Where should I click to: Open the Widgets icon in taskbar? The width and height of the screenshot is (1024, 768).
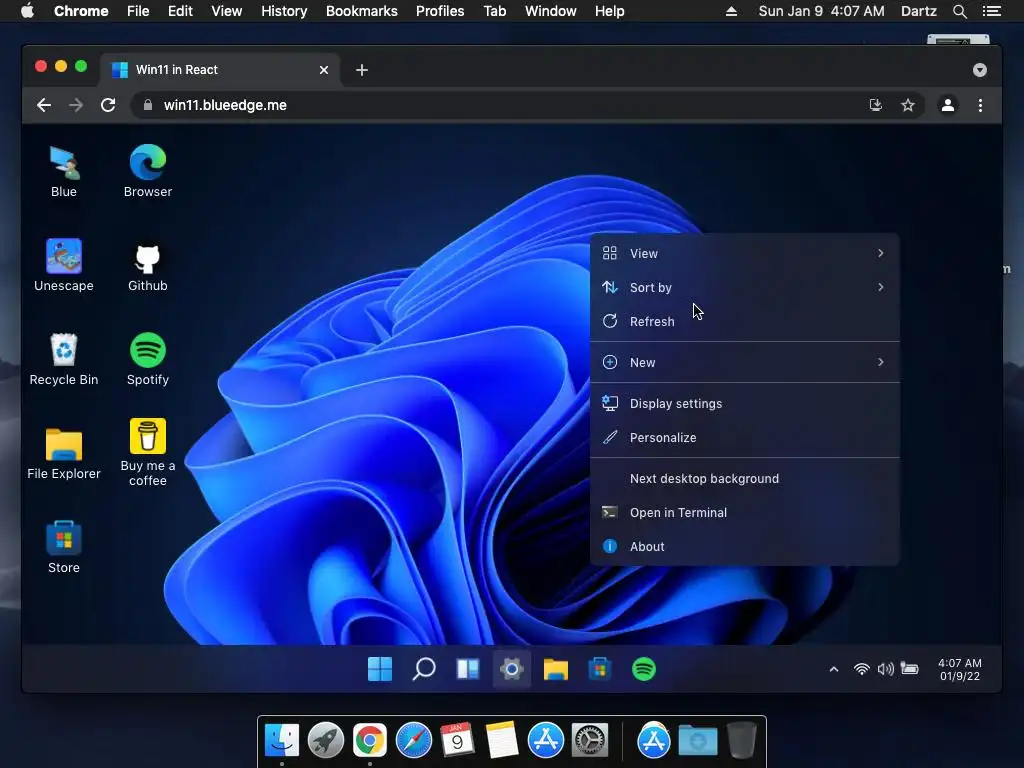[468, 669]
